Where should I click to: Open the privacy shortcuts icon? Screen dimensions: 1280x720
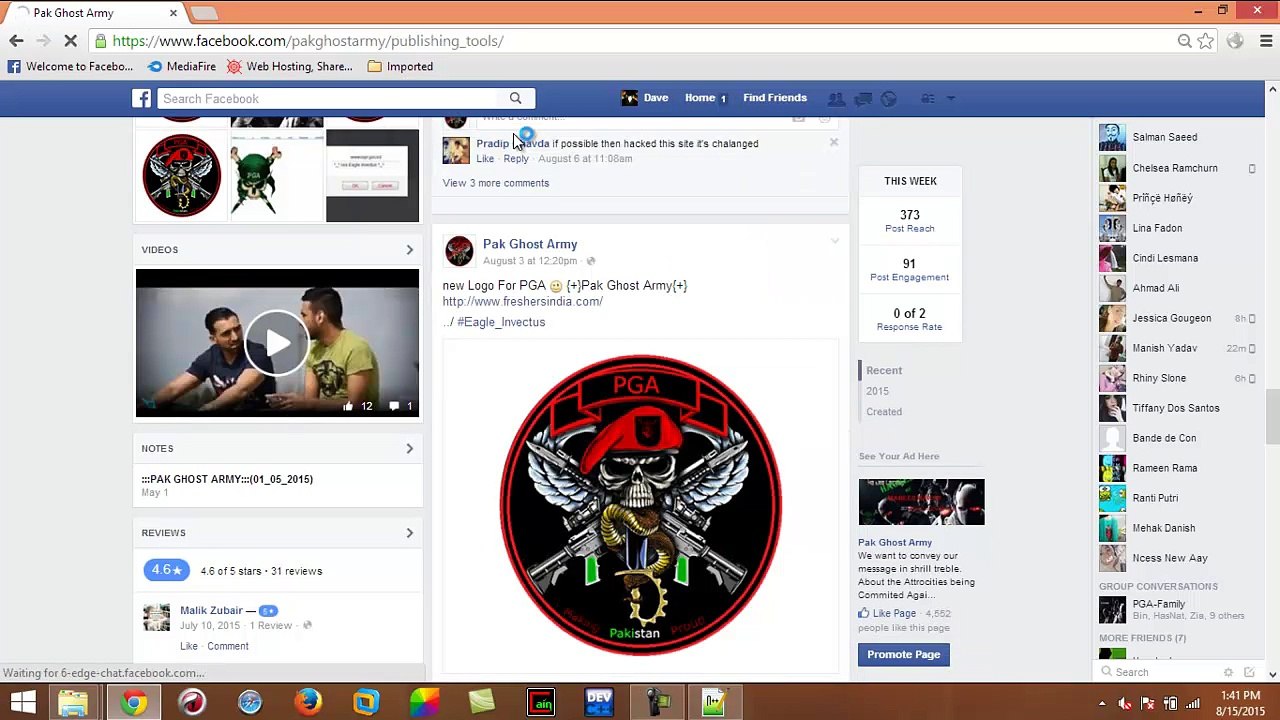click(928, 98)
